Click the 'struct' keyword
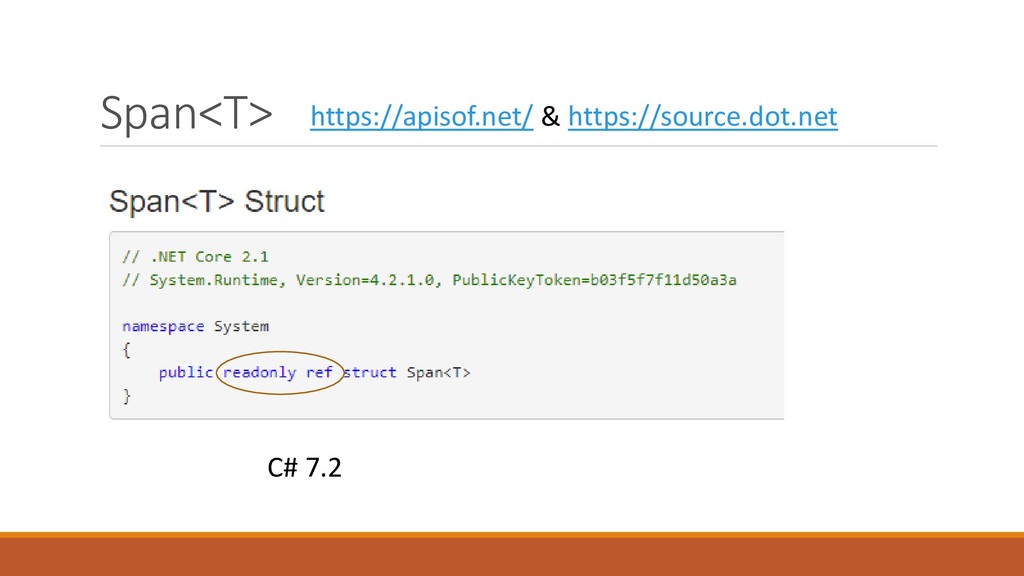 pyautogui.click(x=370, y=372)
